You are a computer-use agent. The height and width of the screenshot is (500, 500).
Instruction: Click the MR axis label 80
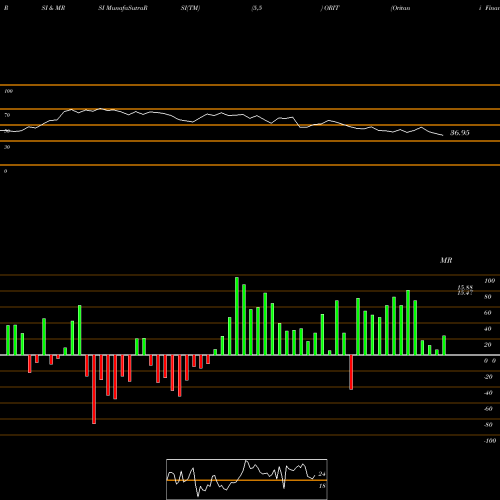(488, 297)
